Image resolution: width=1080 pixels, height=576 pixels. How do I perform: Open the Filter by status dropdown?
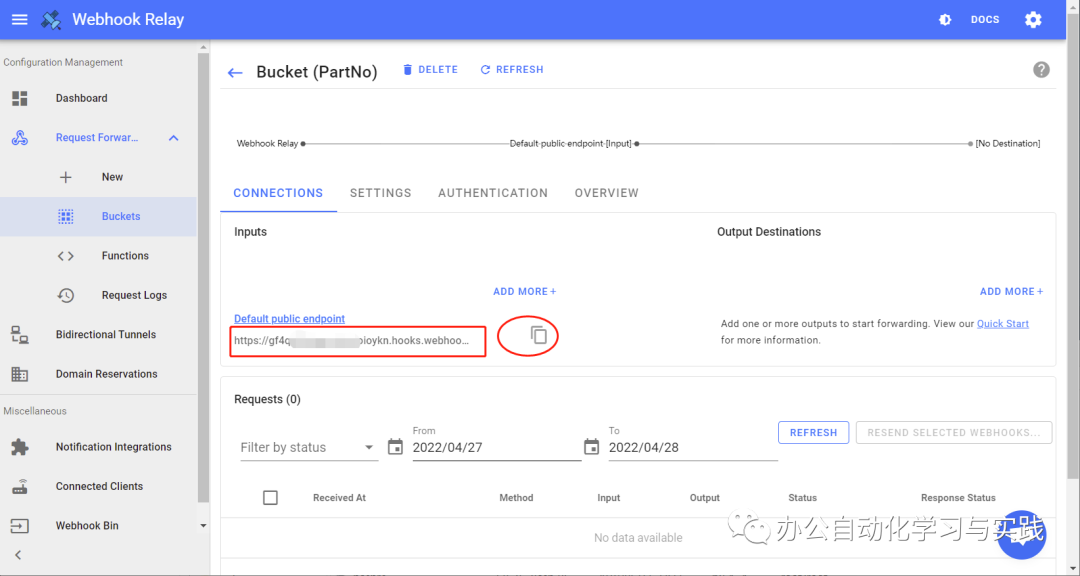pos(309,447)
